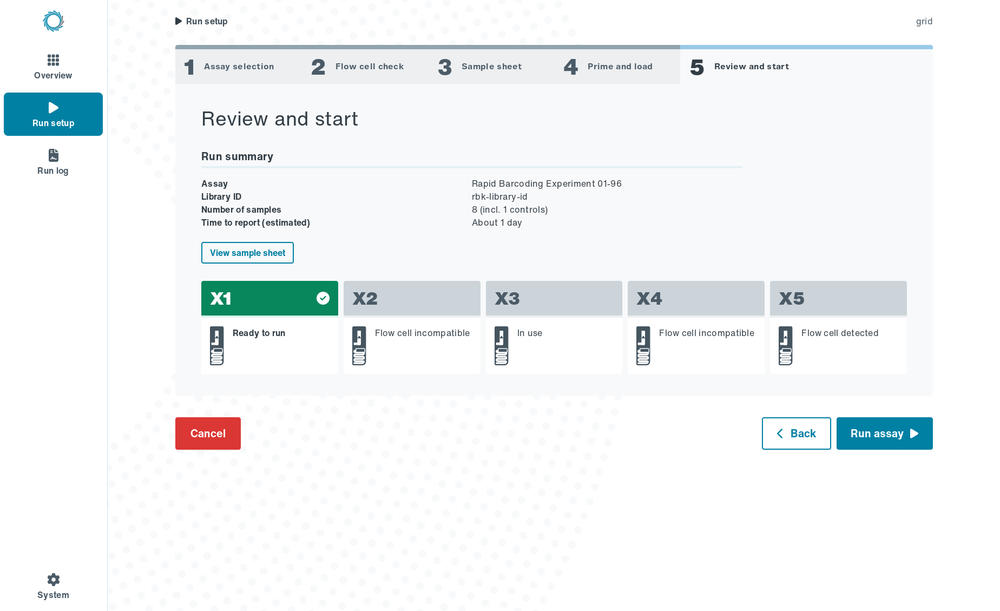Open System settings gear icon
Viewport: 1000px width, 611px height.
pyautogui.click(x=53, y=579)
